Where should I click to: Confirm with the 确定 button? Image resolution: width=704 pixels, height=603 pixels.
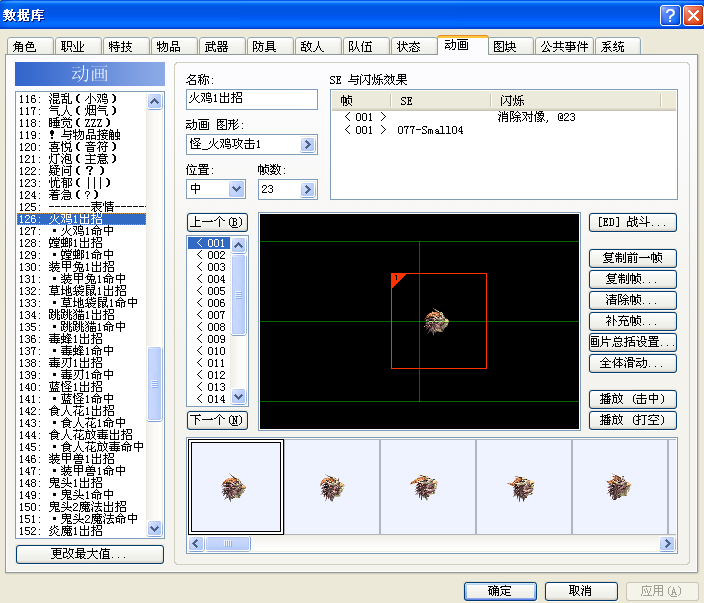tap(500, 591)
